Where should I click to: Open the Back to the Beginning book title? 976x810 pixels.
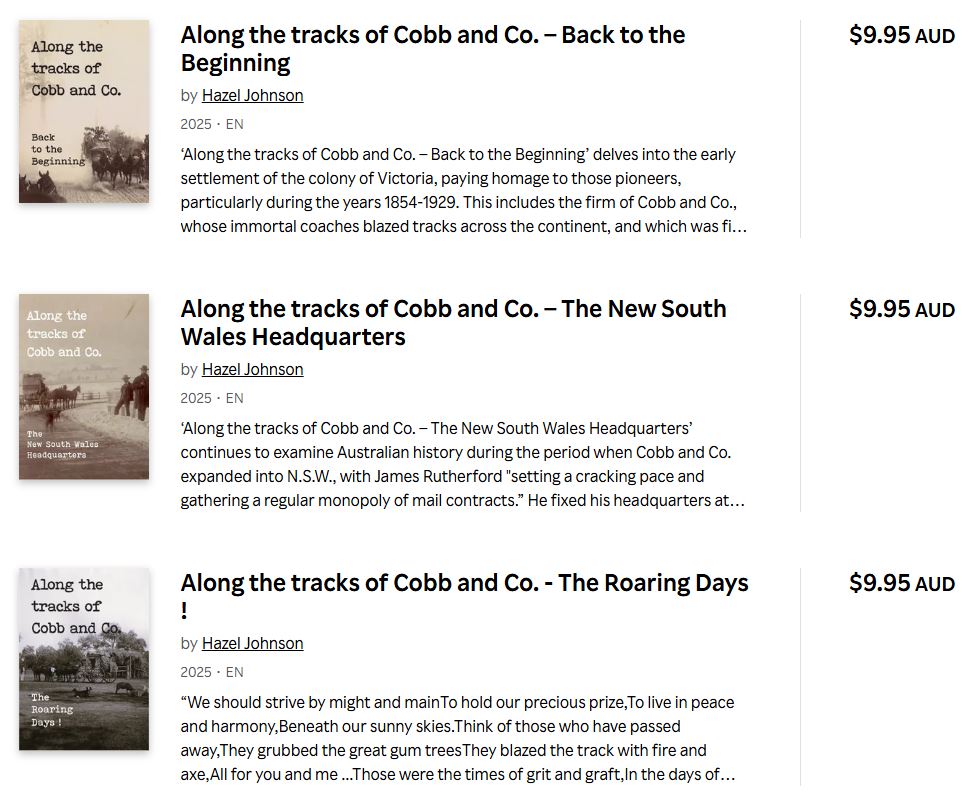point(433,49)
